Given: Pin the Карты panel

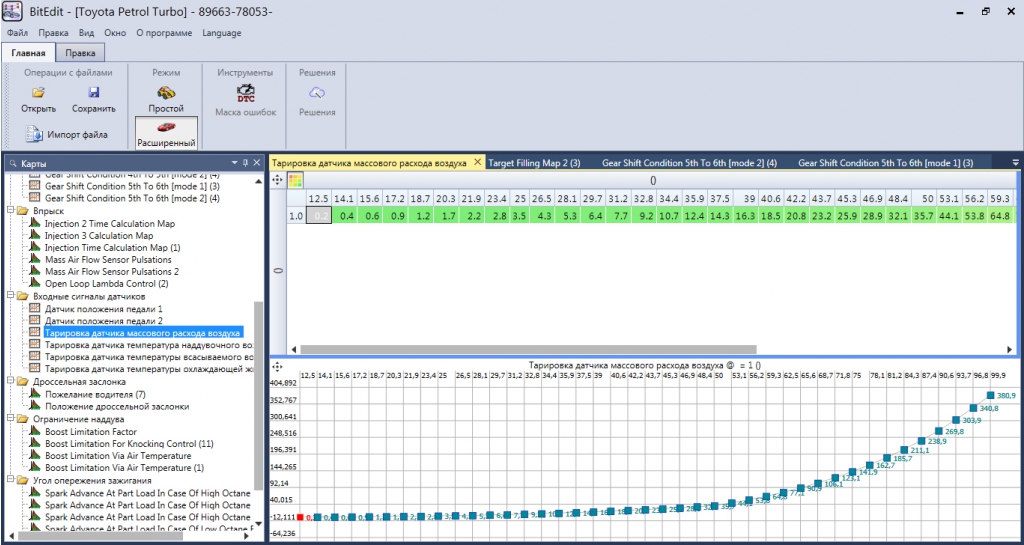Looking at the screenshot, I should pos(246,163).
